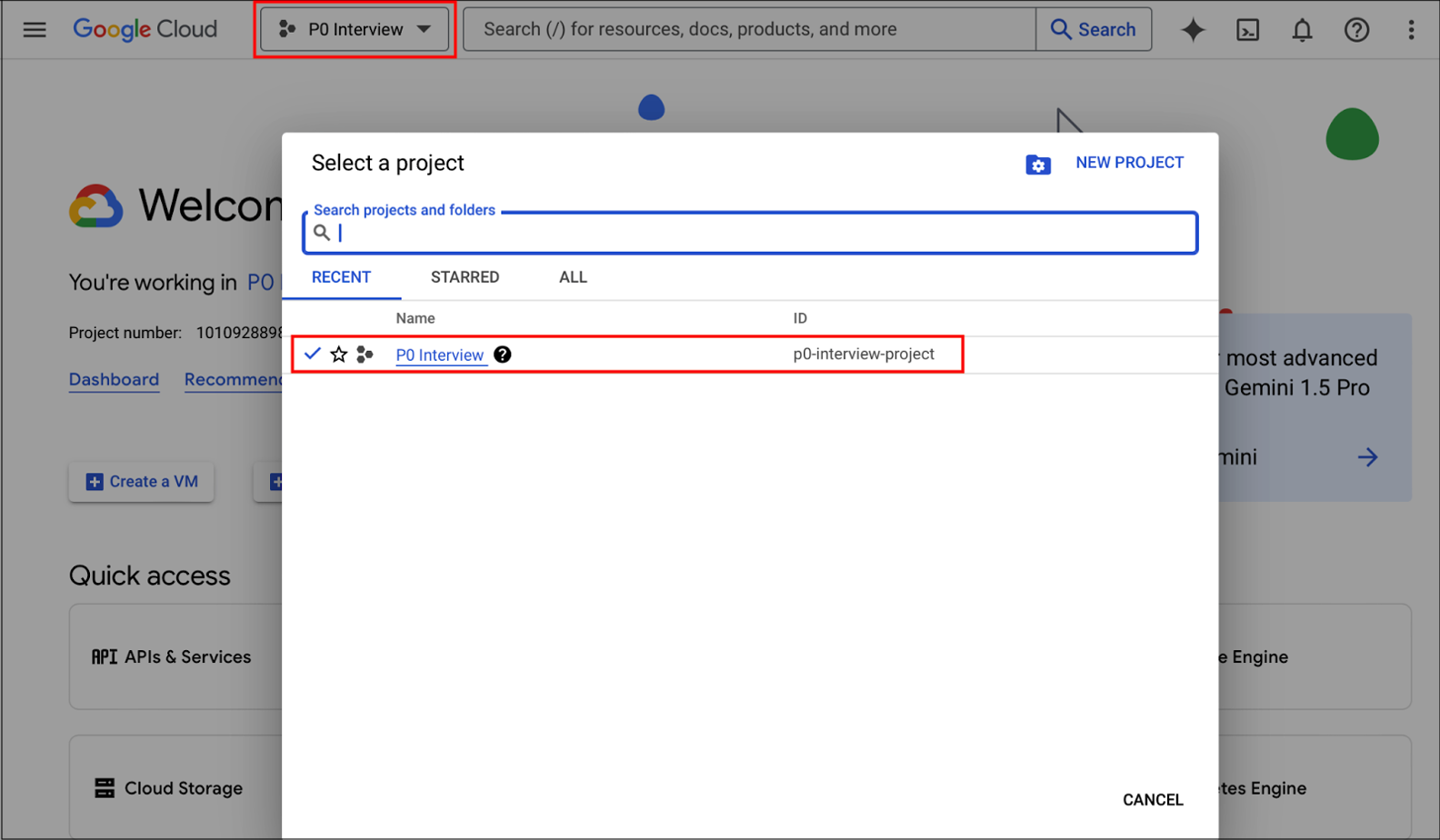Expand the P0 Interview project picker dropdown
The height and width of the screenshot is (840, 1440).
point(355,30)
